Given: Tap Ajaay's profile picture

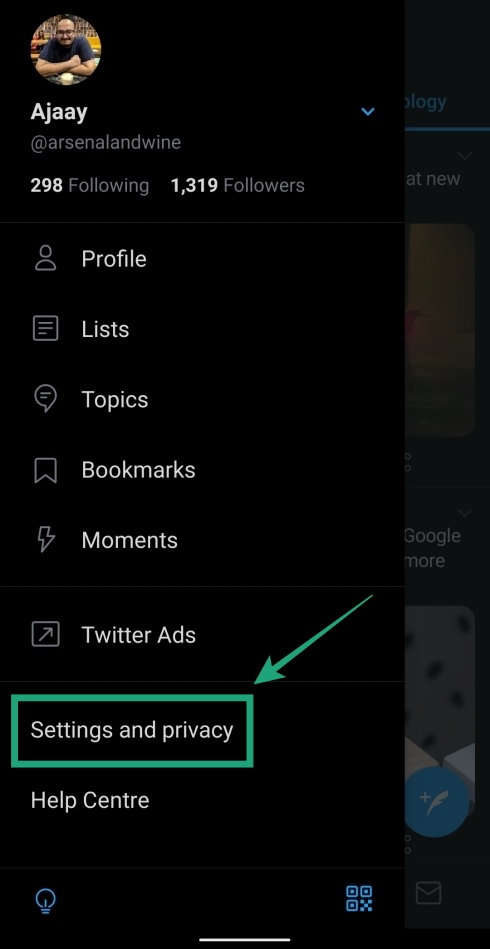Looking at the screenshot, I should tap(66, 49).
